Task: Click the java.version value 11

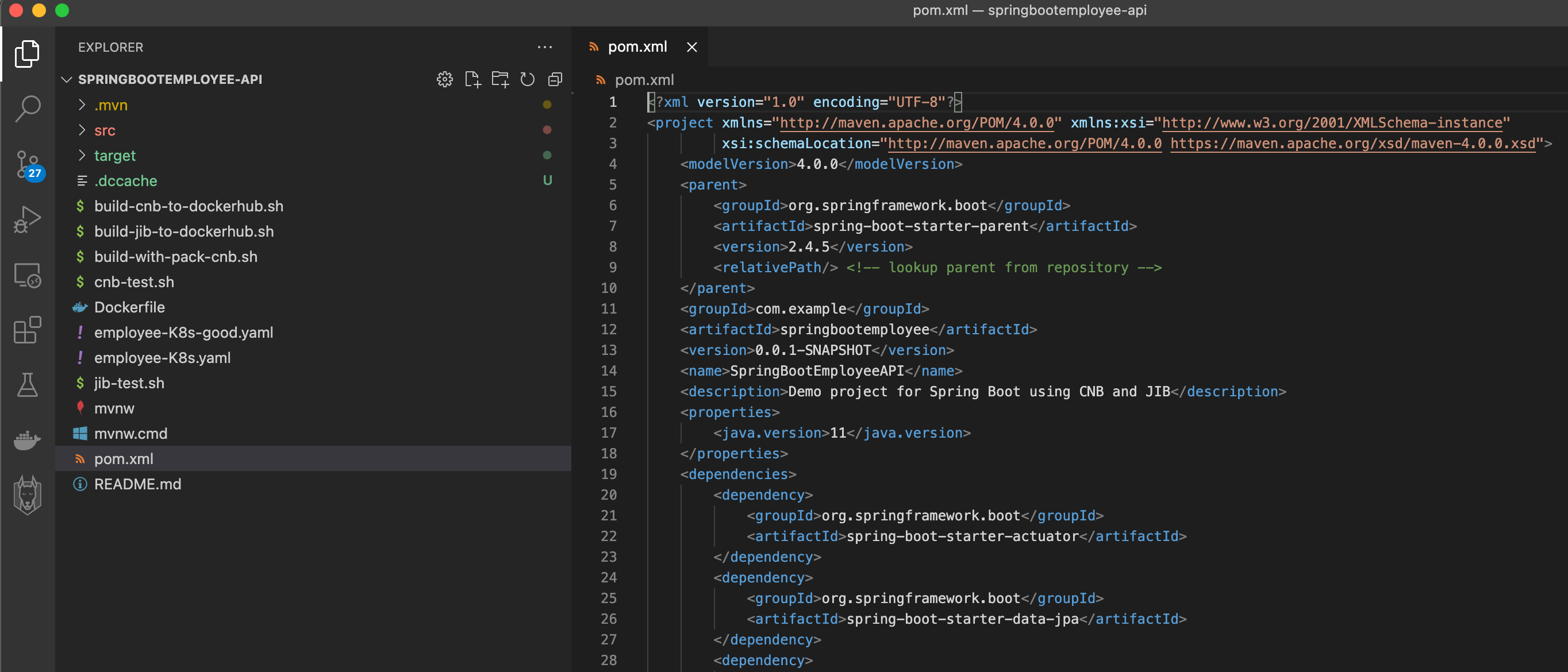Action: point(837,433)
